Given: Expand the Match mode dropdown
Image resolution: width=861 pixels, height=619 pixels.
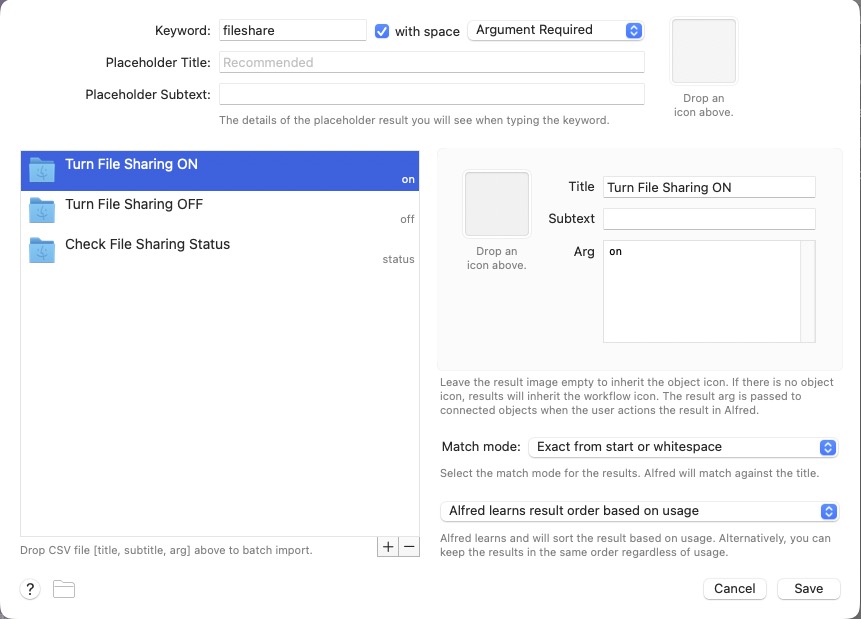Looking at the screenshot, I should (x=682, y=447).
